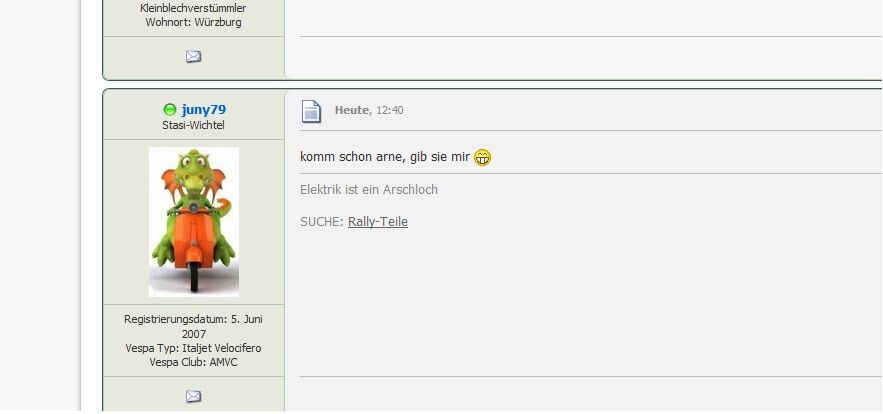This screenshot has height=414, width=883.
Task: Open private message envelope under juny79's profile
Action: (193, 397)
